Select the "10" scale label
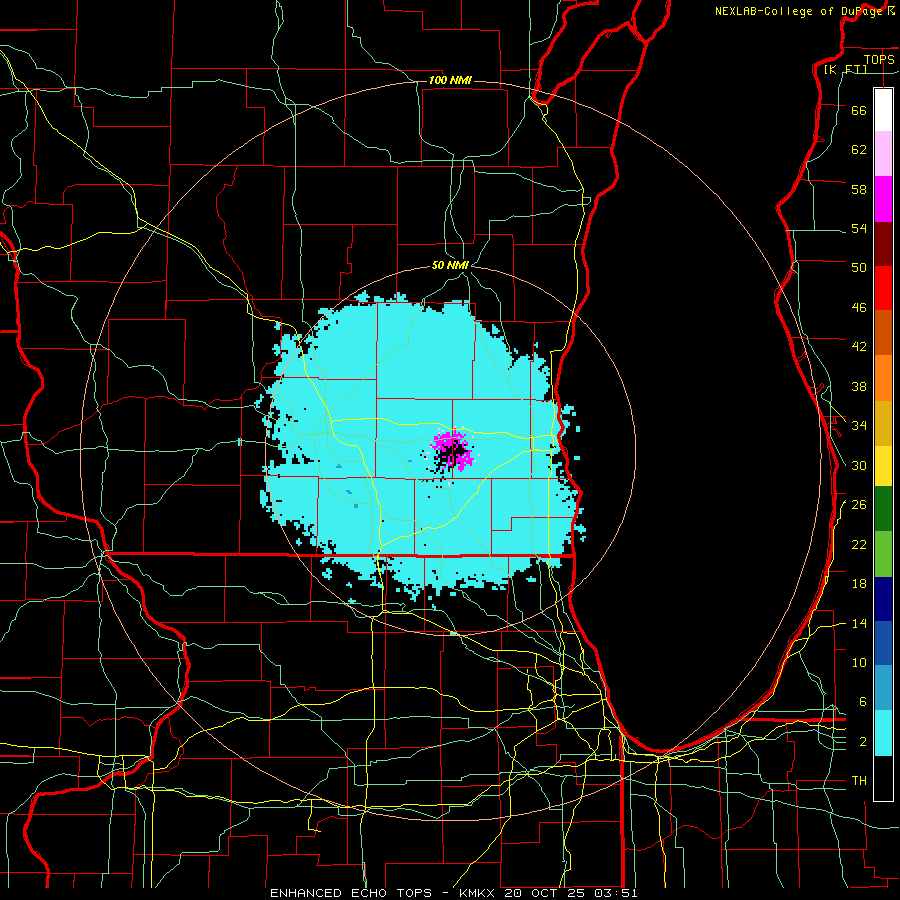The width and height of the screenshot is (900, 900). [x=859, y=662]
